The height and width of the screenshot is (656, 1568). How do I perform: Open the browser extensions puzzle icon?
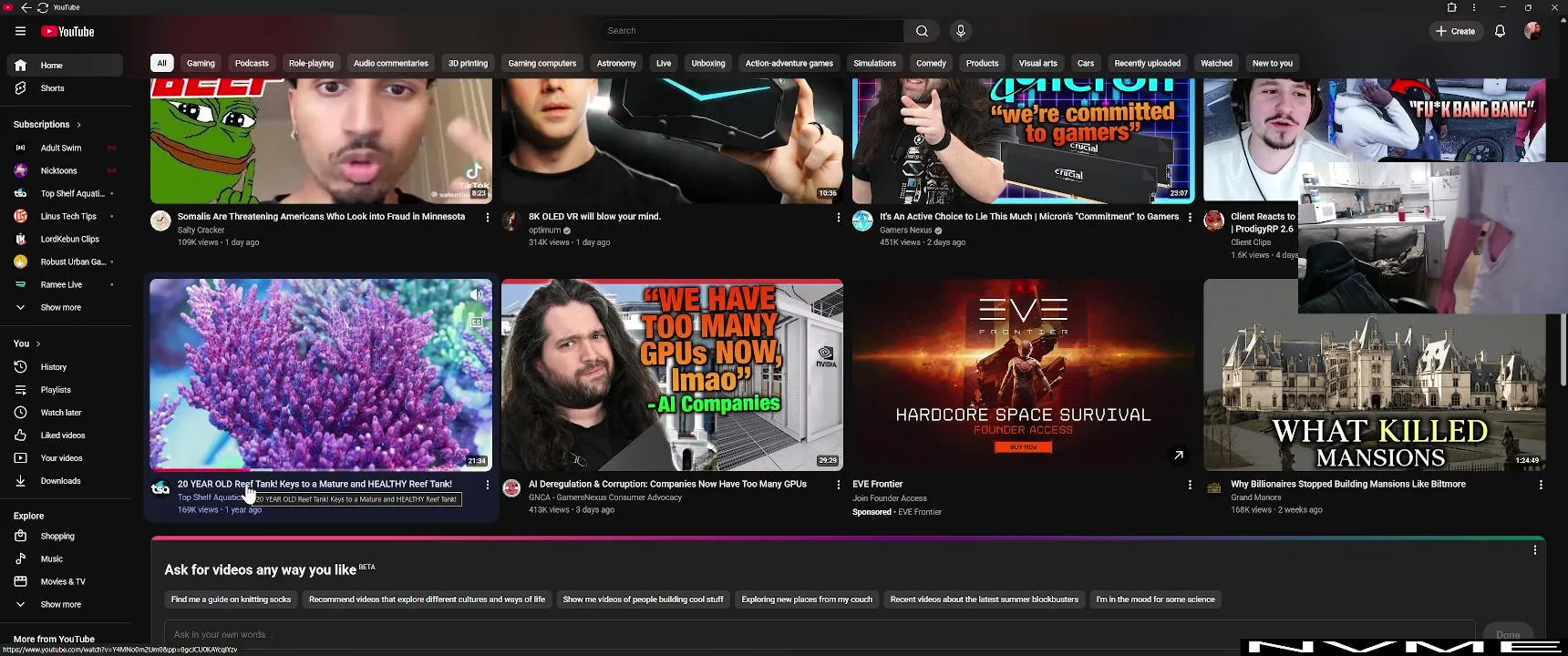point(1452,7)
